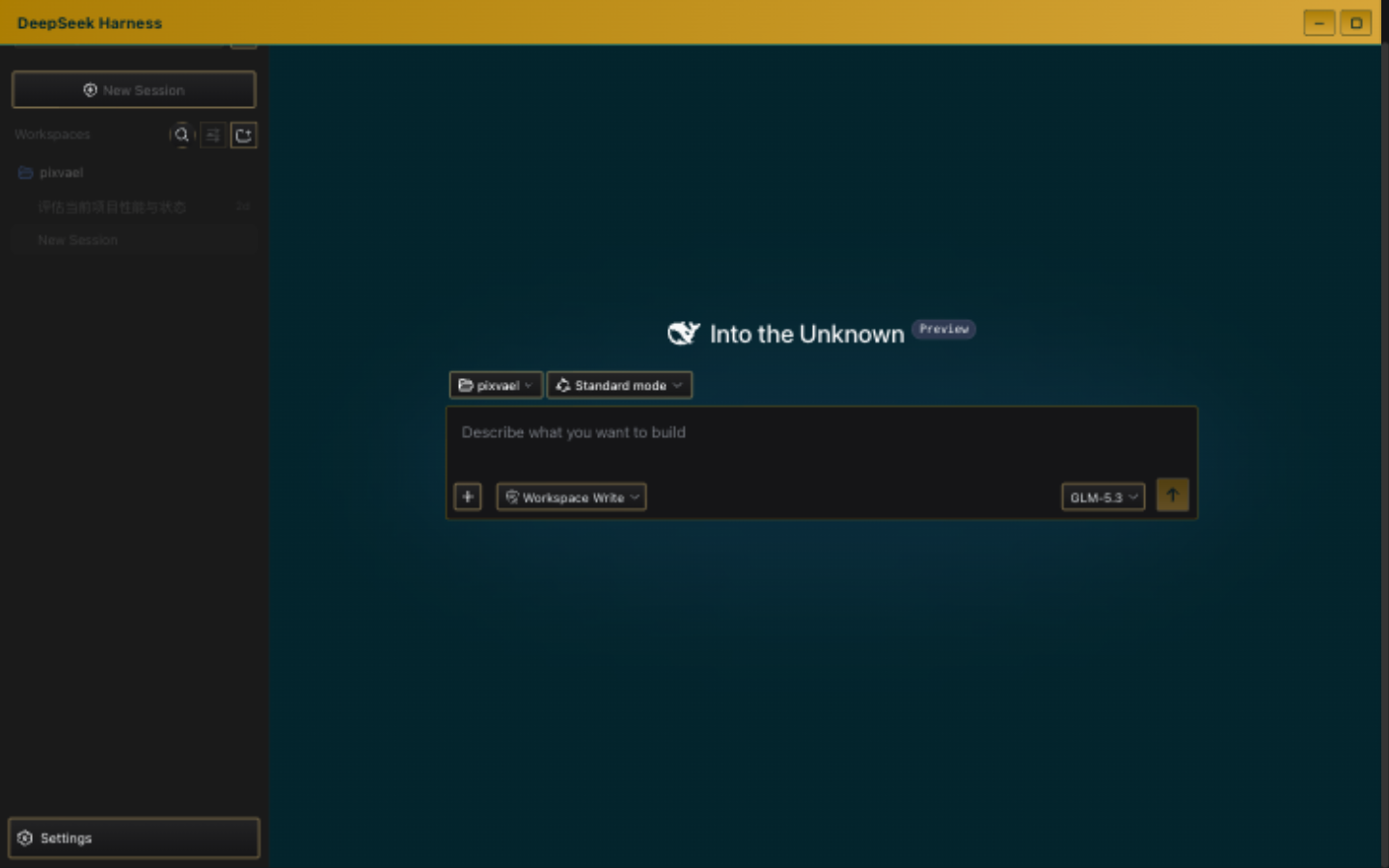Start a New Session from sidebar button

(133, 90)
